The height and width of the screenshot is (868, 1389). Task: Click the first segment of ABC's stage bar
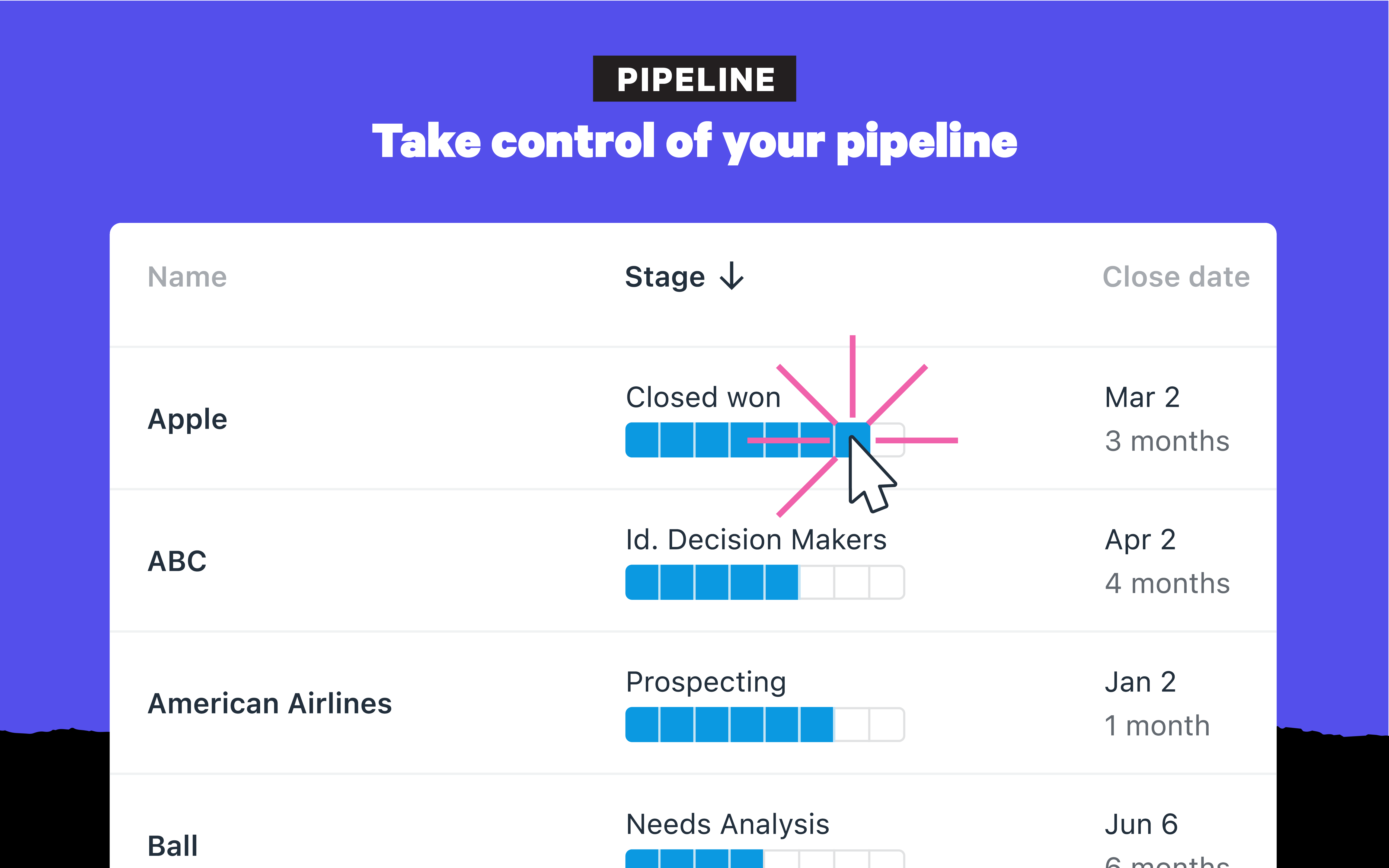click(642, 583)
